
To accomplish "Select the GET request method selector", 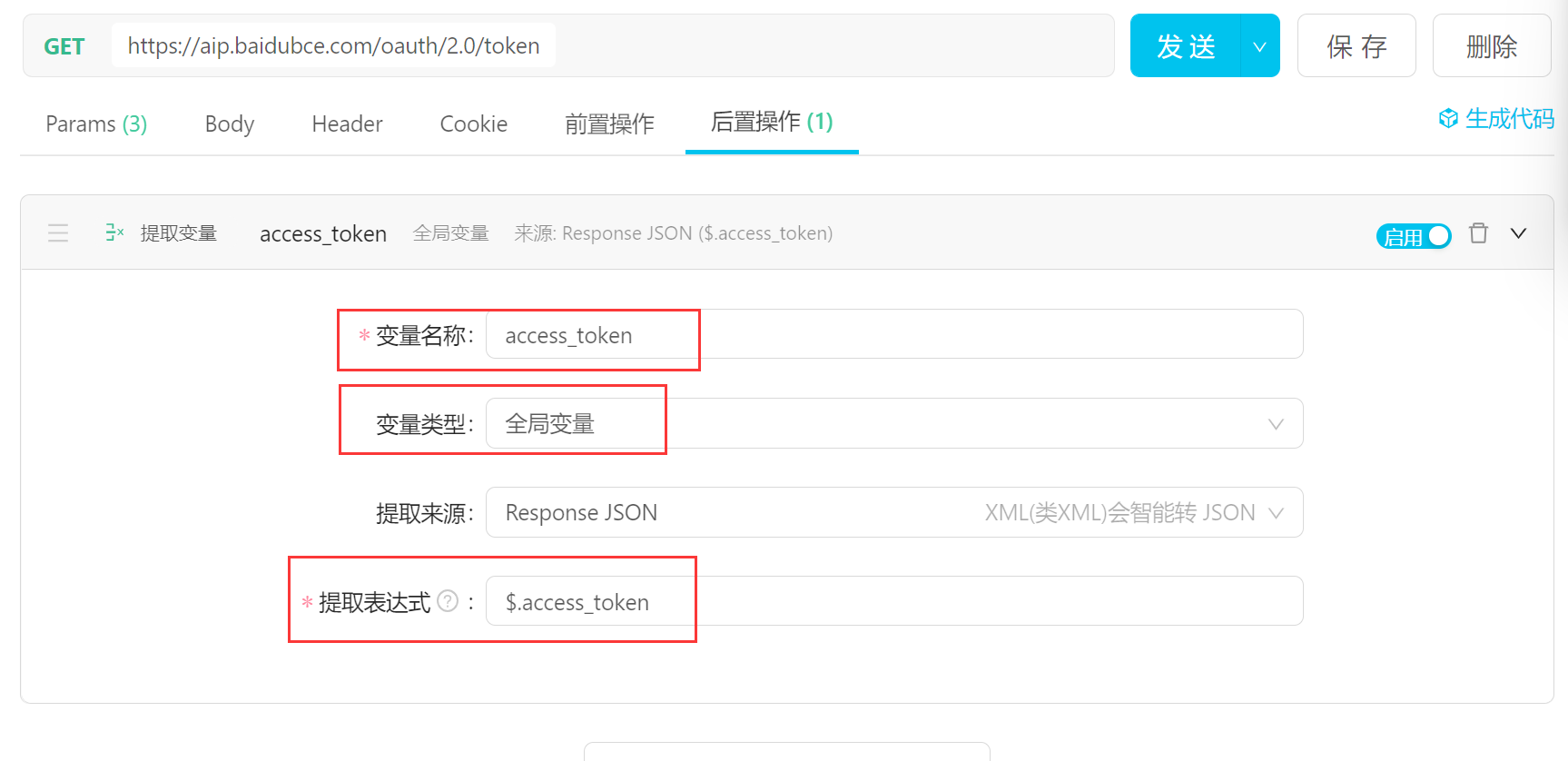I will pos(64,46).
